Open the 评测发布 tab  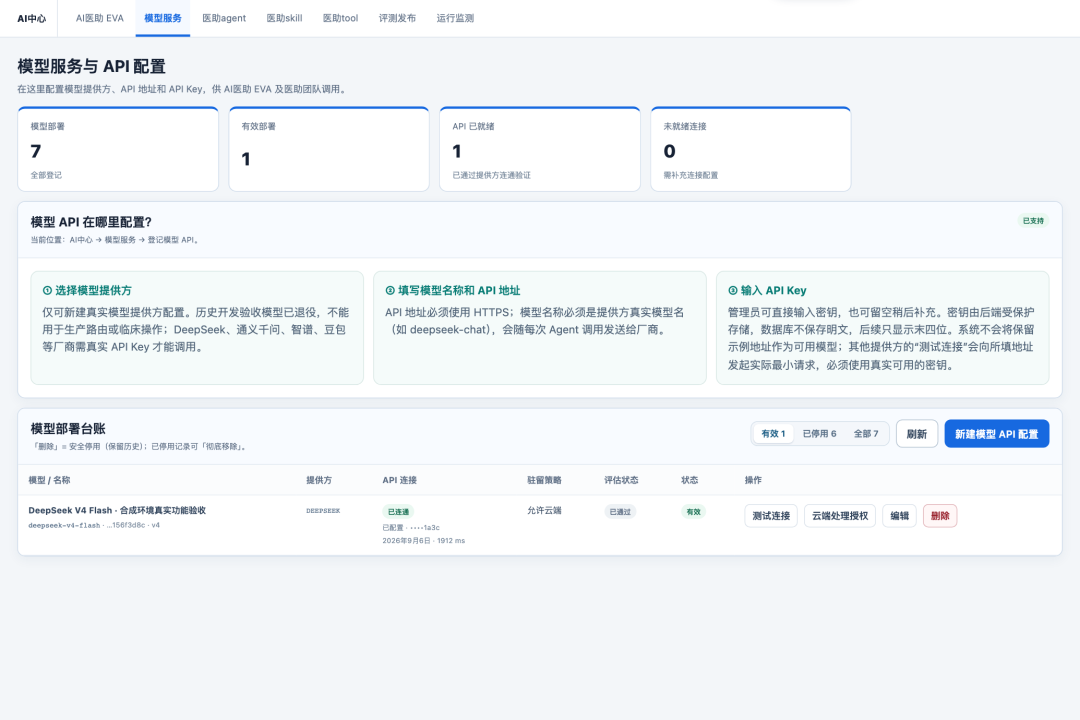pyautogui.click(x=397, y=19)
